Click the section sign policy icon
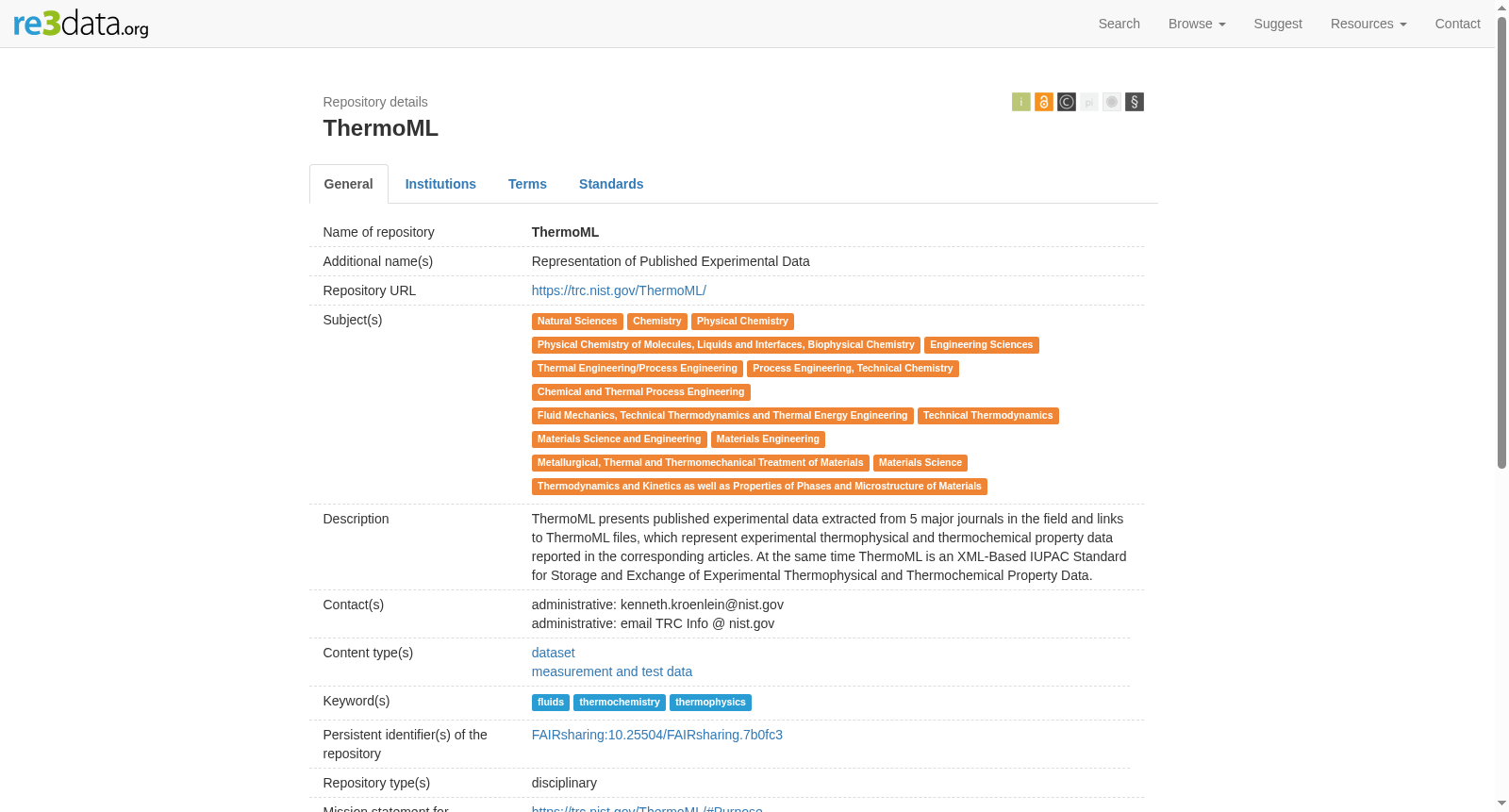 pos(1134,102)
